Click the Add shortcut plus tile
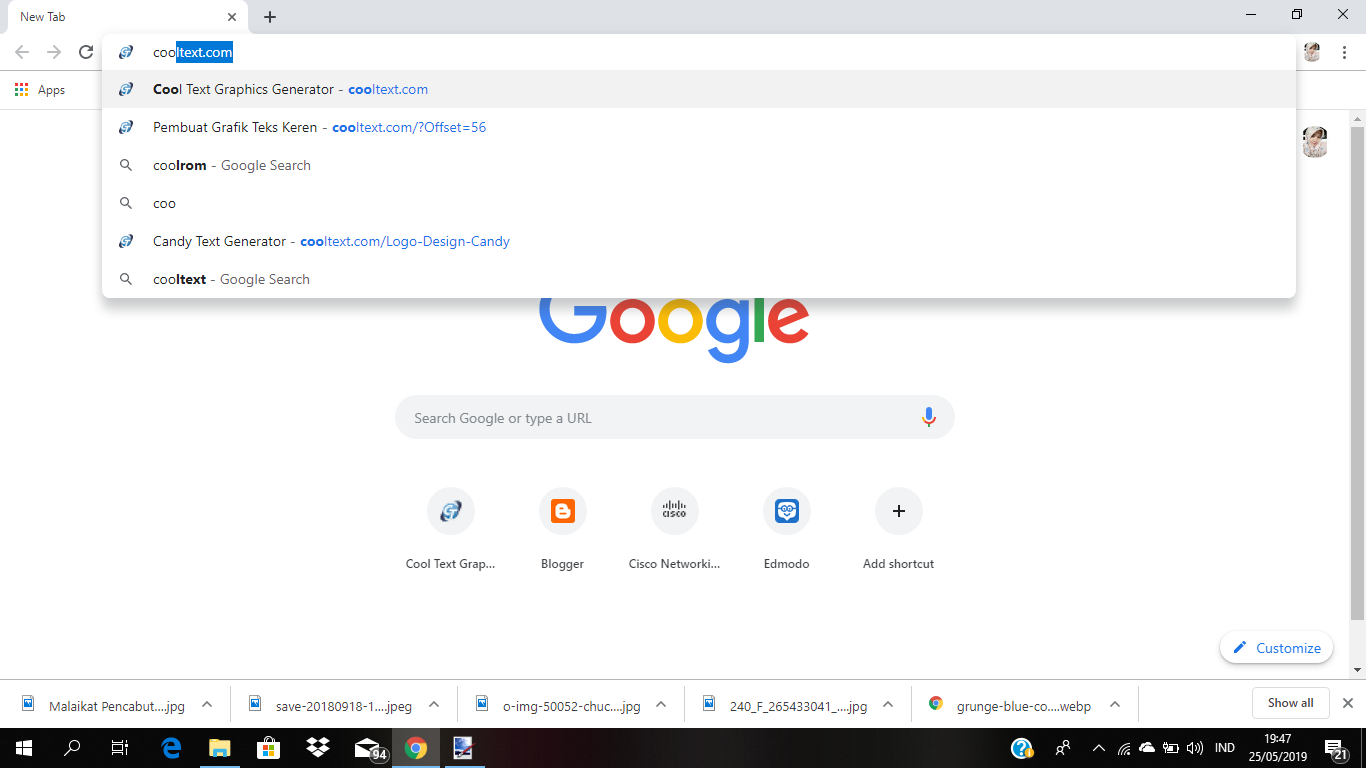Image resolution: width=1366 pixels, height=768 pixels. click(x=899, y=531)
